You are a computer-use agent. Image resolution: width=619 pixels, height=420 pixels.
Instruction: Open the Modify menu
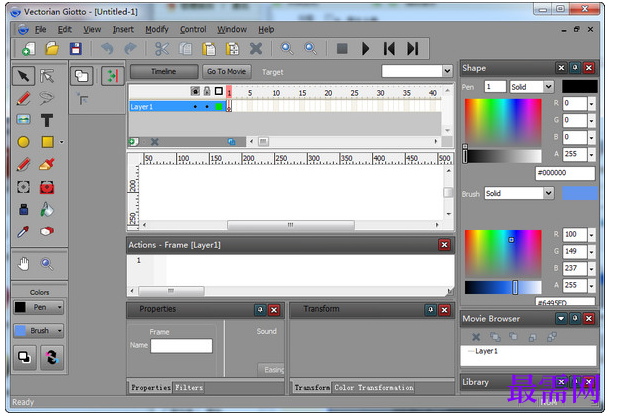point(157,30)
